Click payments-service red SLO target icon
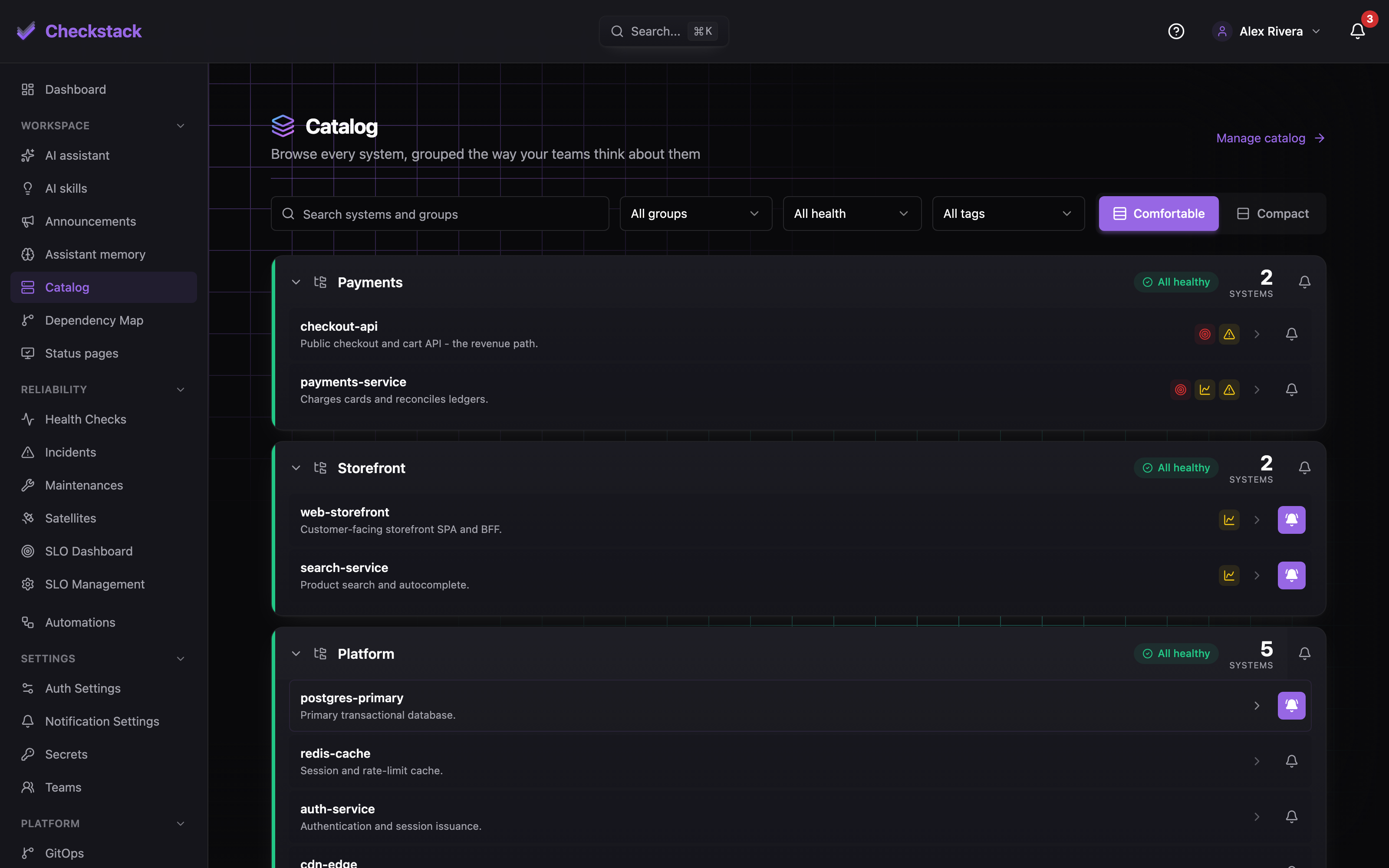Image resolution: width=1389 pixels, height=868 pixels. tap(1181, 390)
